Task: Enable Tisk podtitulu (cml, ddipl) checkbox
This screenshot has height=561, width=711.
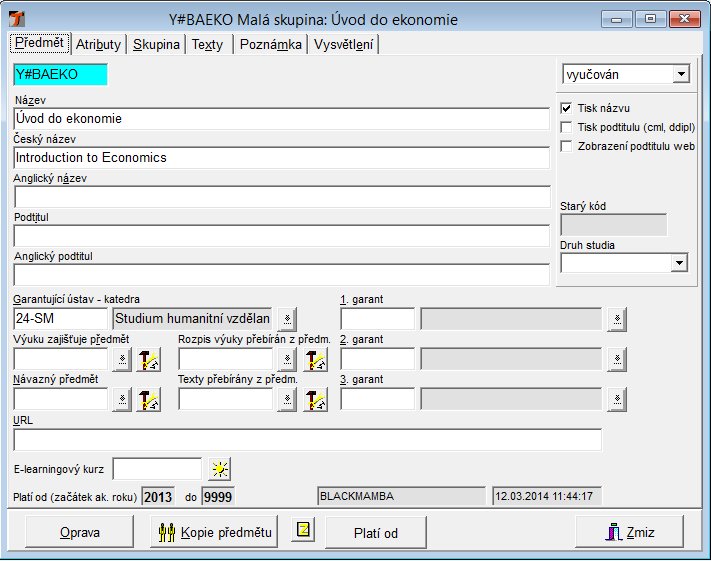Action: (x=567, y=127)
